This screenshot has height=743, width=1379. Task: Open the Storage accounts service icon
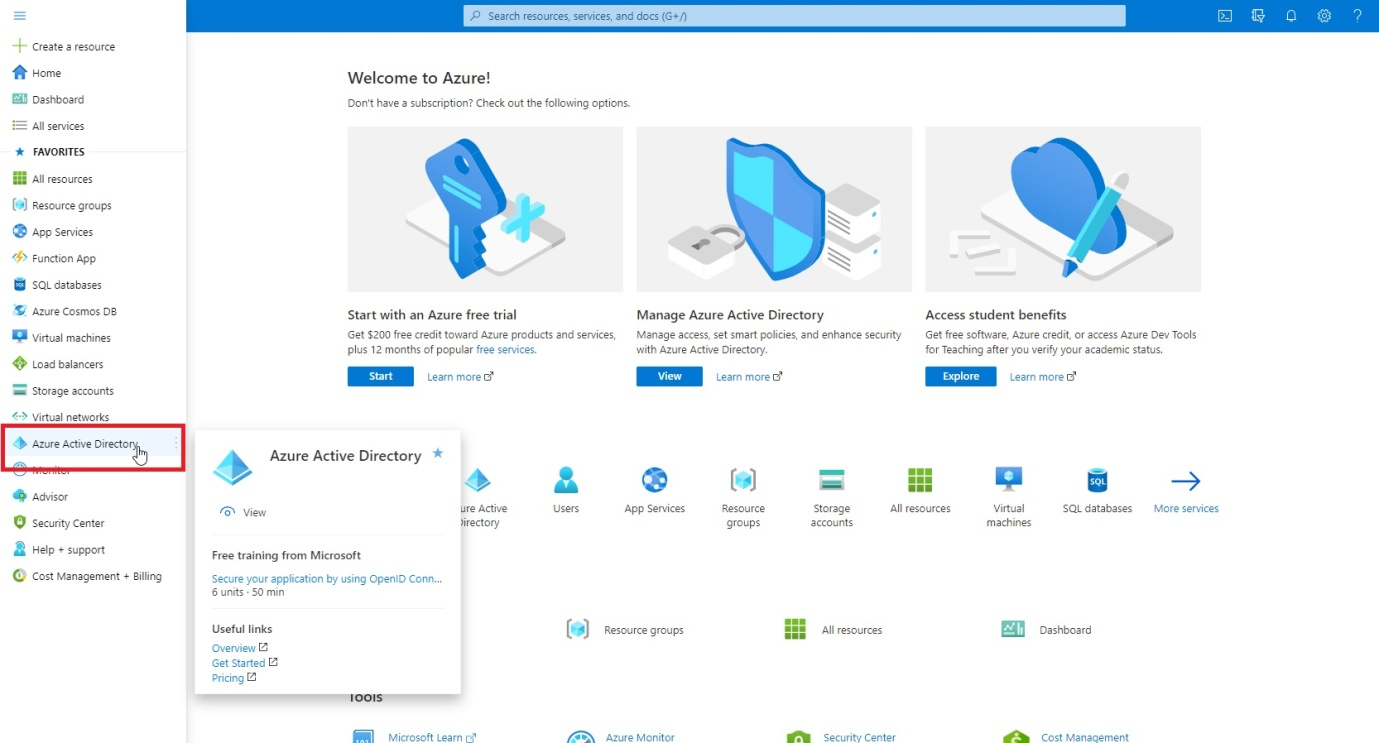[x=832, y=480]
